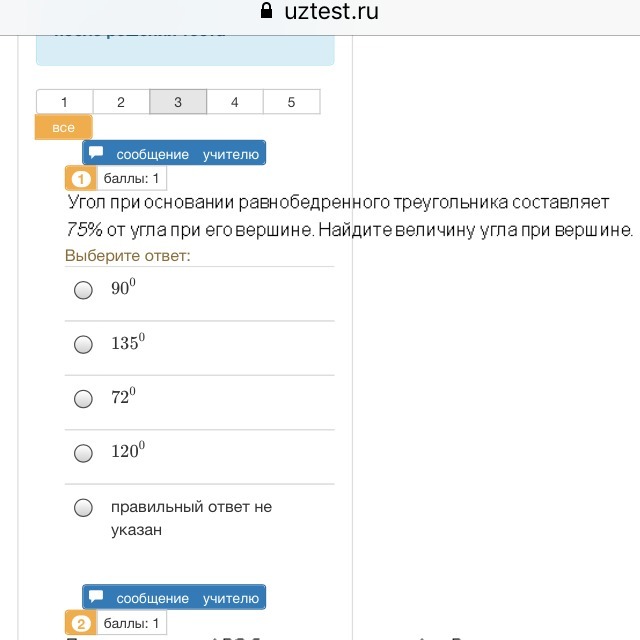
Task: Click chat icon on first teacher message button
Action: pyautogui.click(x=97, y=153)
